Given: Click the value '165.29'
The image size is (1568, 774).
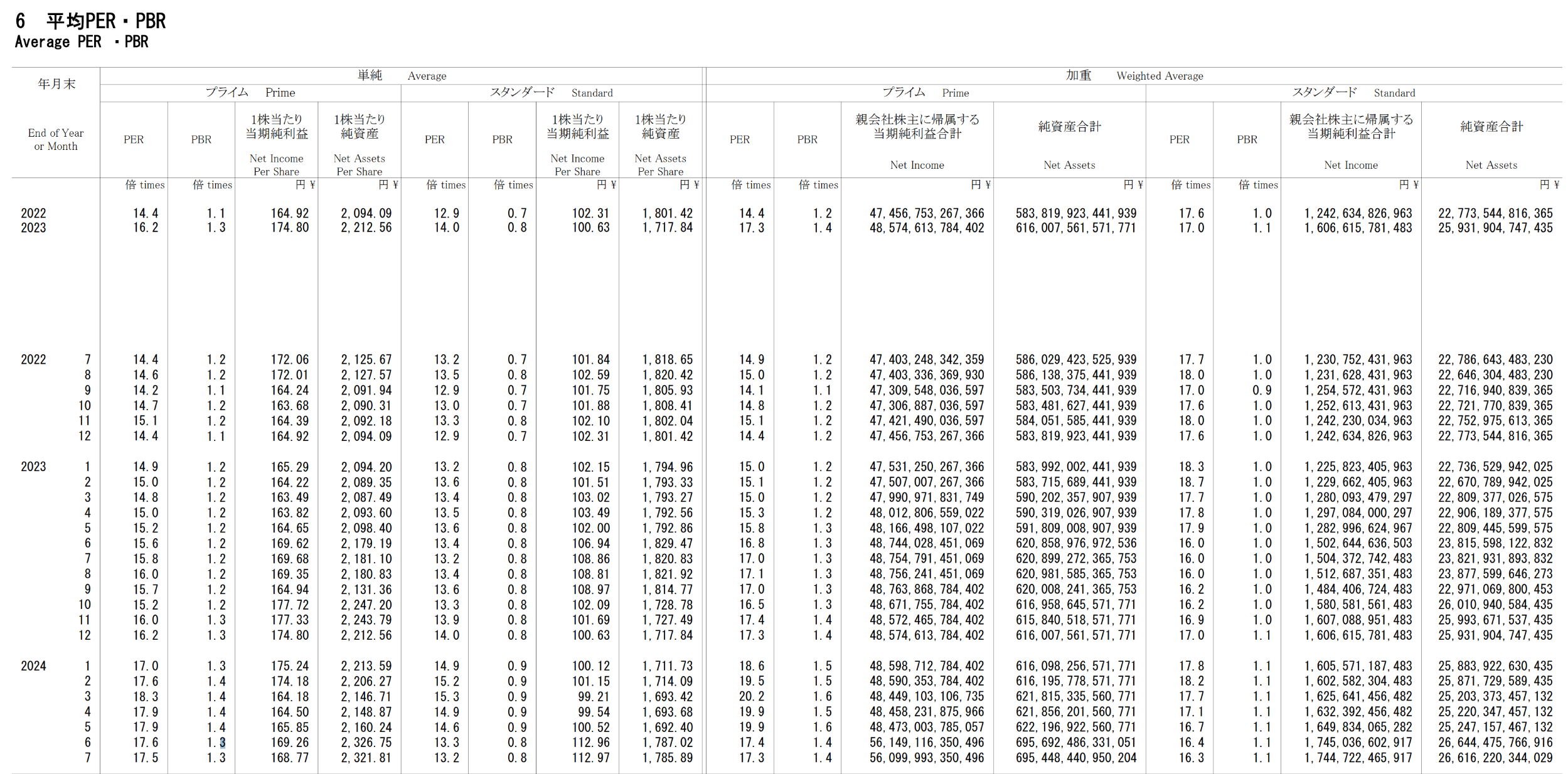Looking at the screenshot, I should pyautogui.click(x=290, y=467).
